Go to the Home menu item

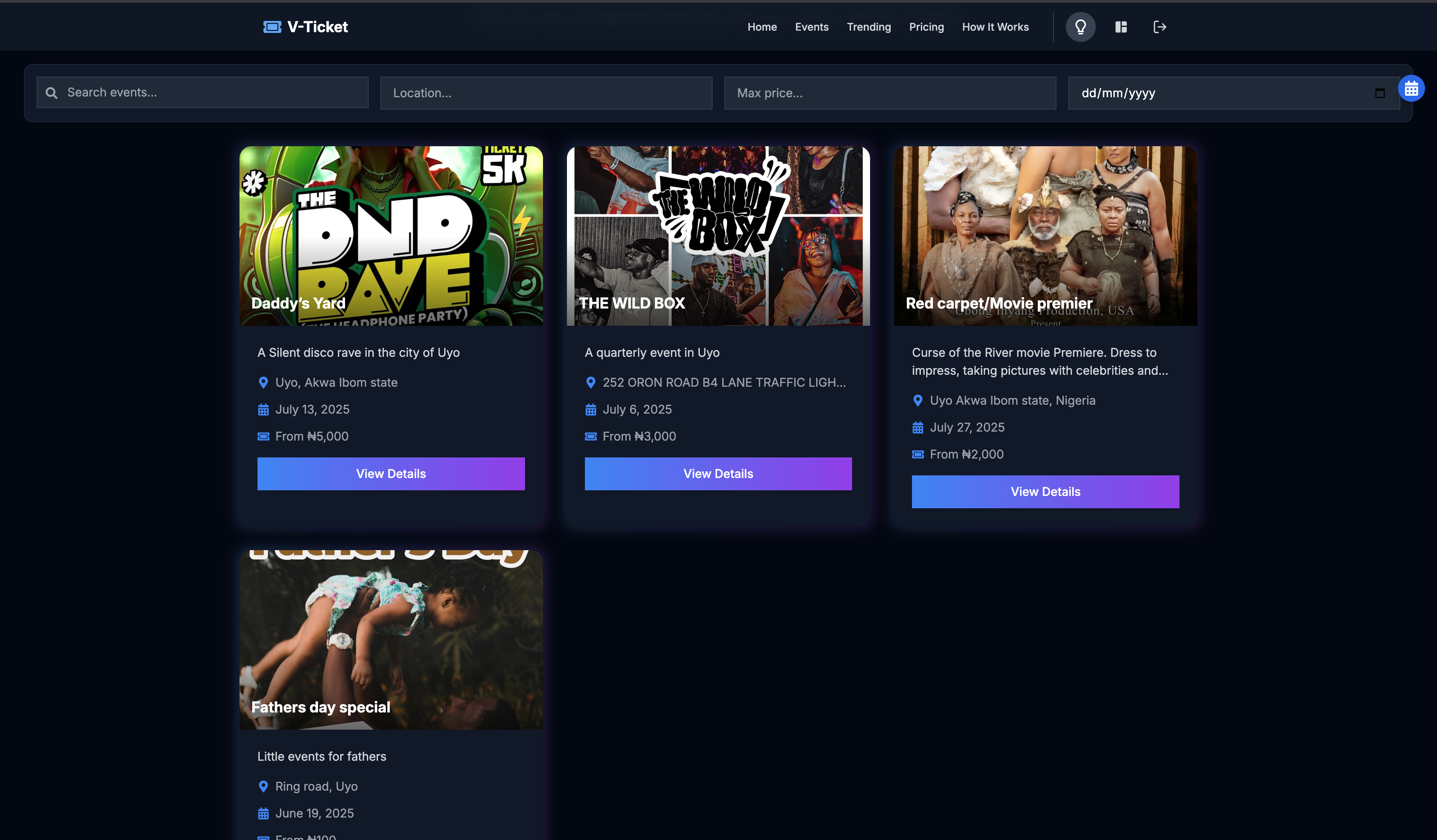point(762,27)
